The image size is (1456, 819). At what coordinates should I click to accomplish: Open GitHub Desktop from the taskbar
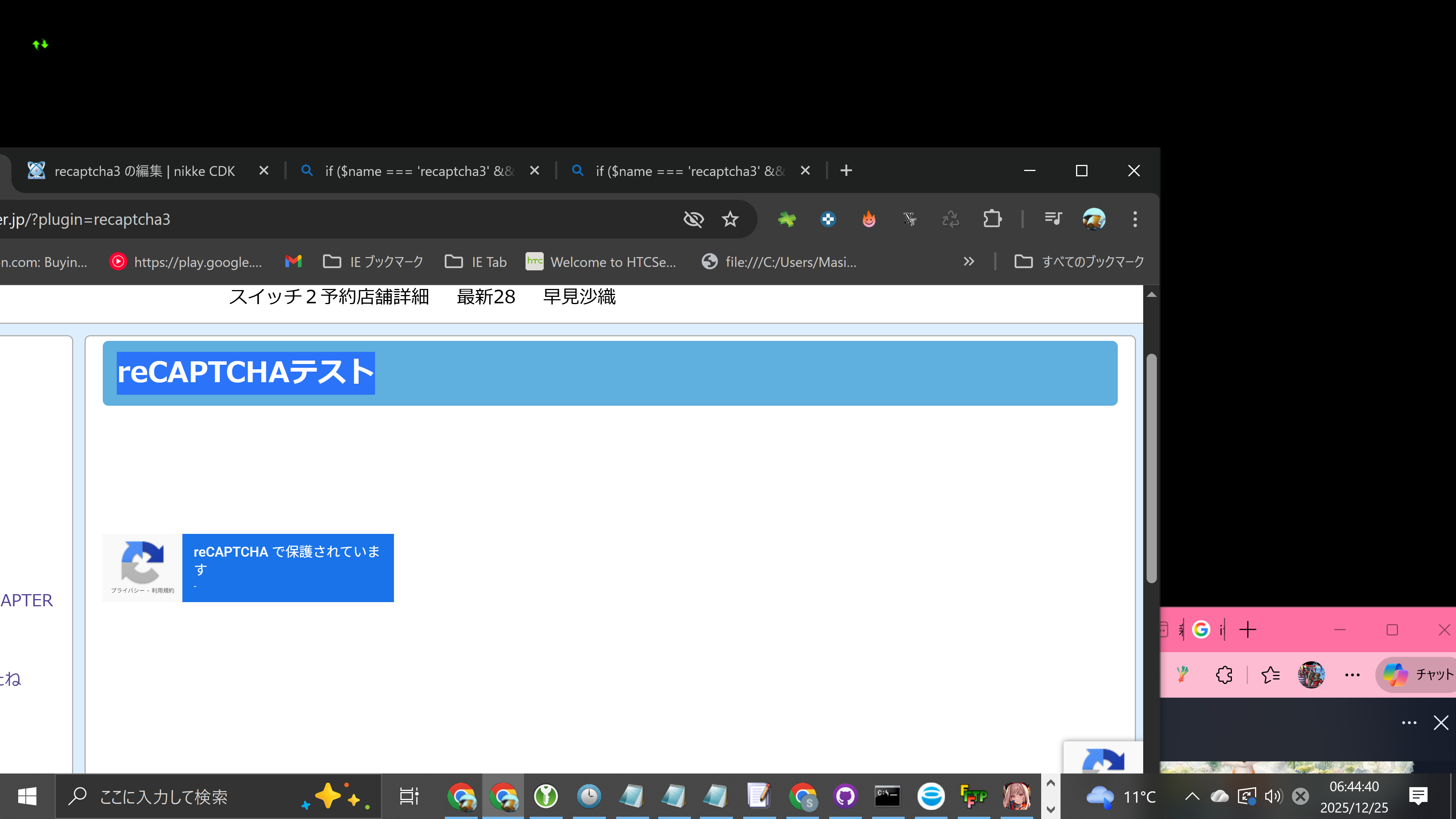(845, 796)
